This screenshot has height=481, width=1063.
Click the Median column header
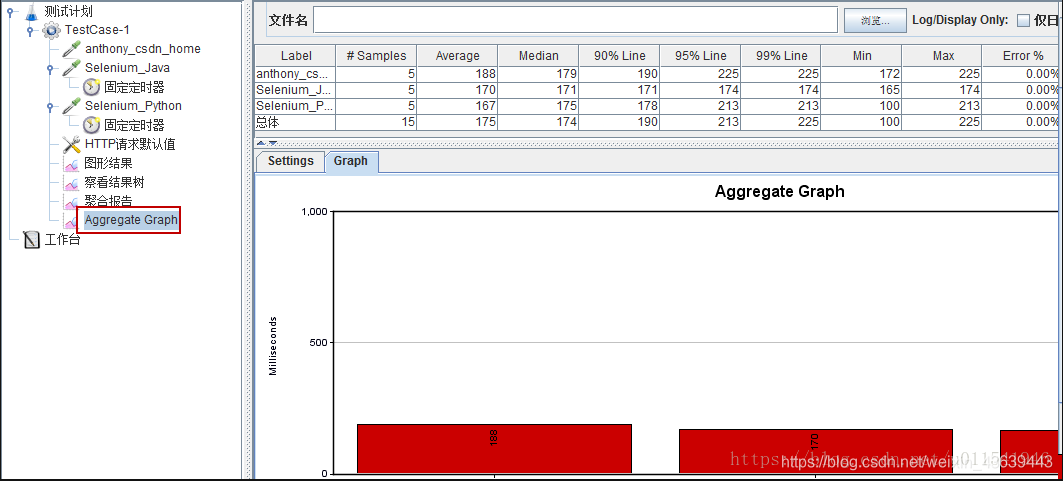538,56
